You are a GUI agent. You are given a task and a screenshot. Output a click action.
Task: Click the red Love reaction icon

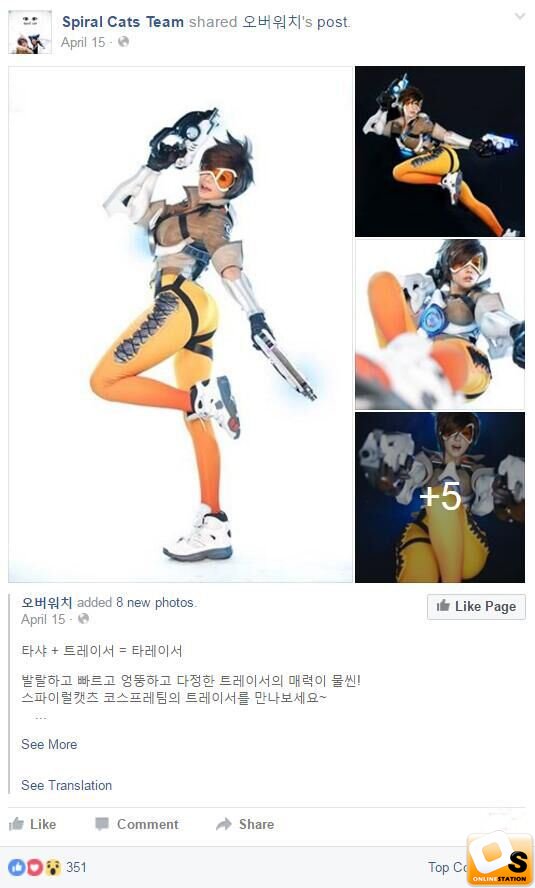[x=35, y=866]
